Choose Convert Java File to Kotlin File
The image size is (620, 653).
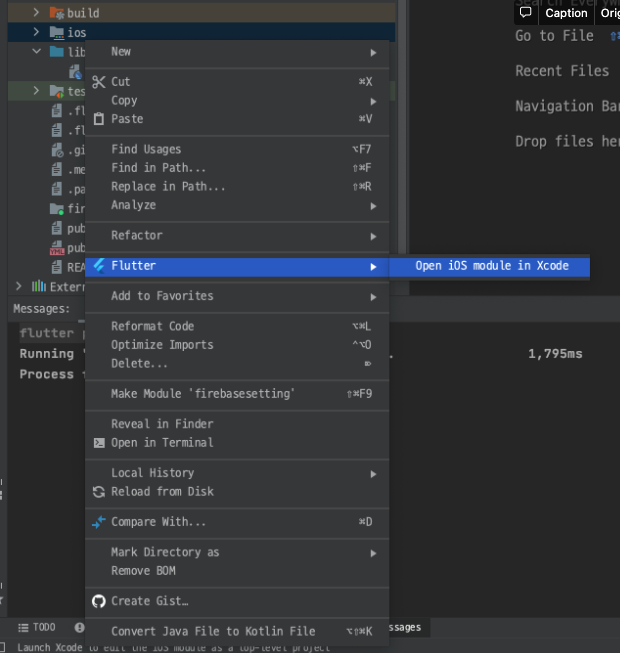[237, 632]
